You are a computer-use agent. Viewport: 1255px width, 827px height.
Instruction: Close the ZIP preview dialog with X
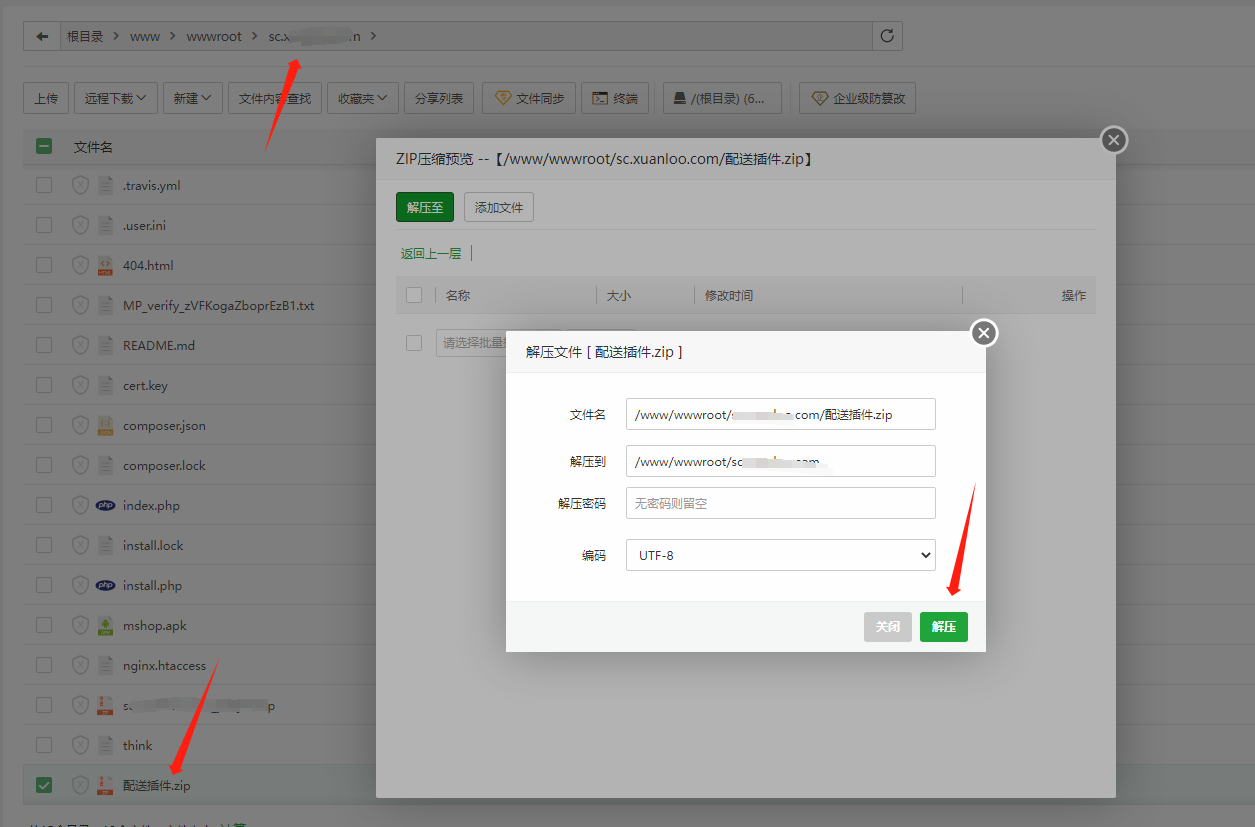[x=1114, y=140]
